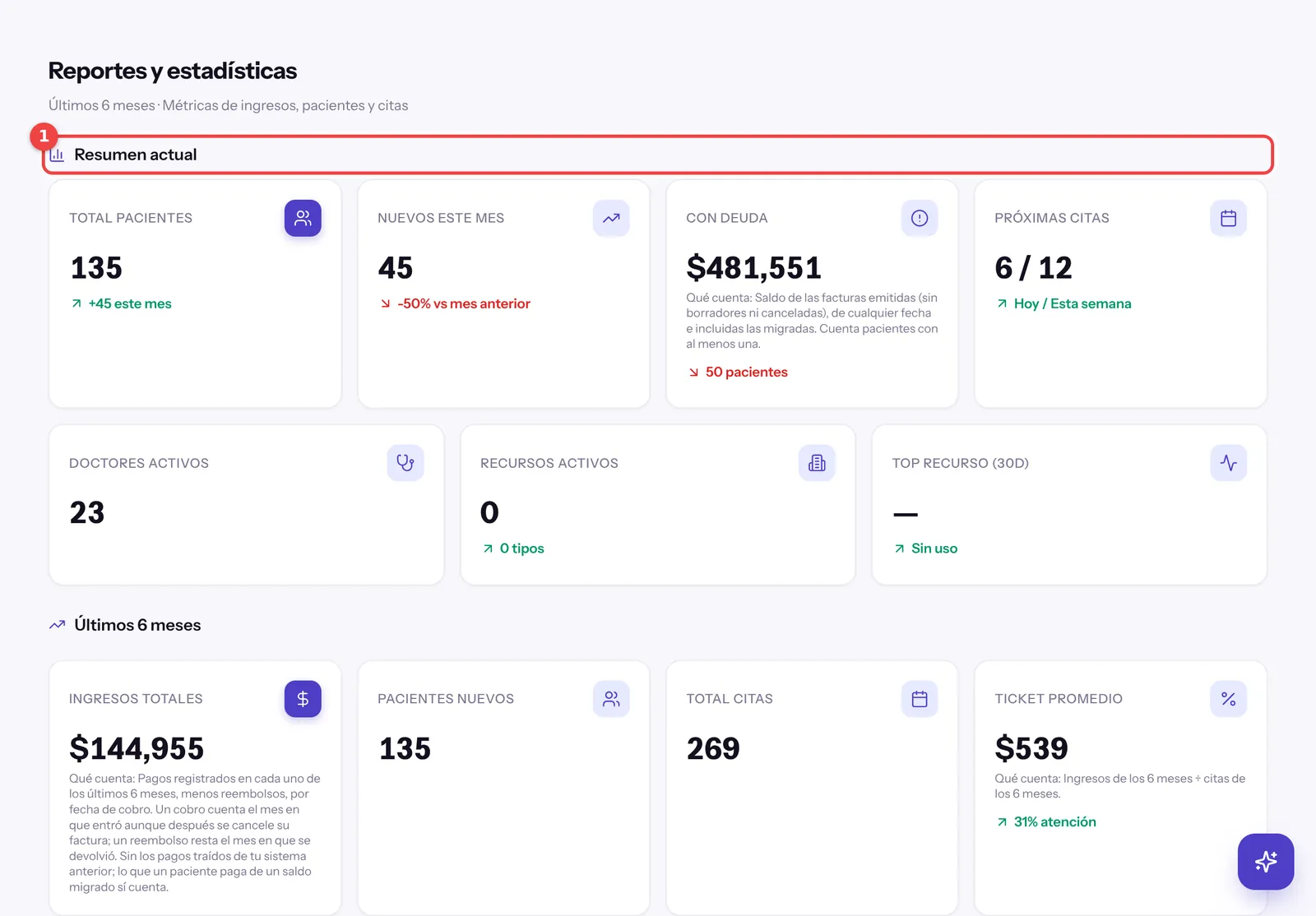Click the 'Sin uso' label
This screenshot has height=916, width=1316.
934,548
